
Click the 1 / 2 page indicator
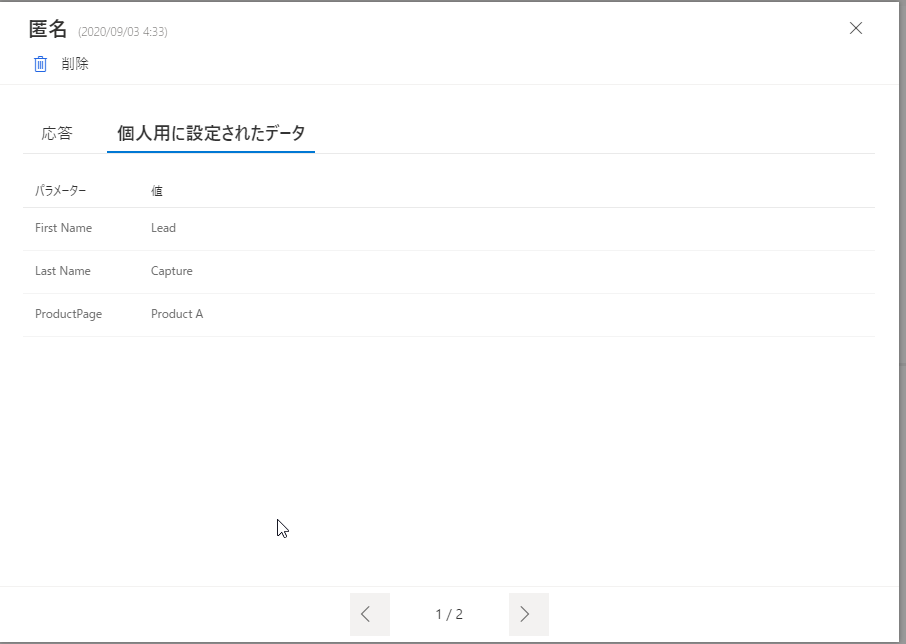449,614
